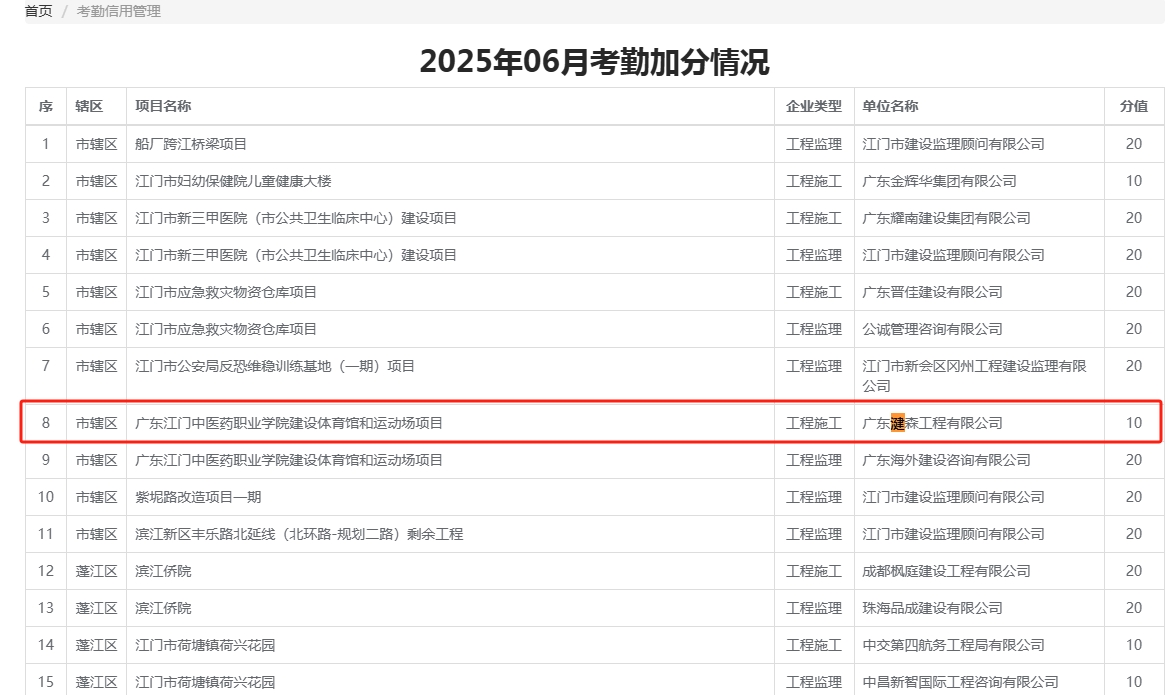
Task: Select the row 14 project 江门市荷塘镇荷兴花园
Action: [206, 645]
